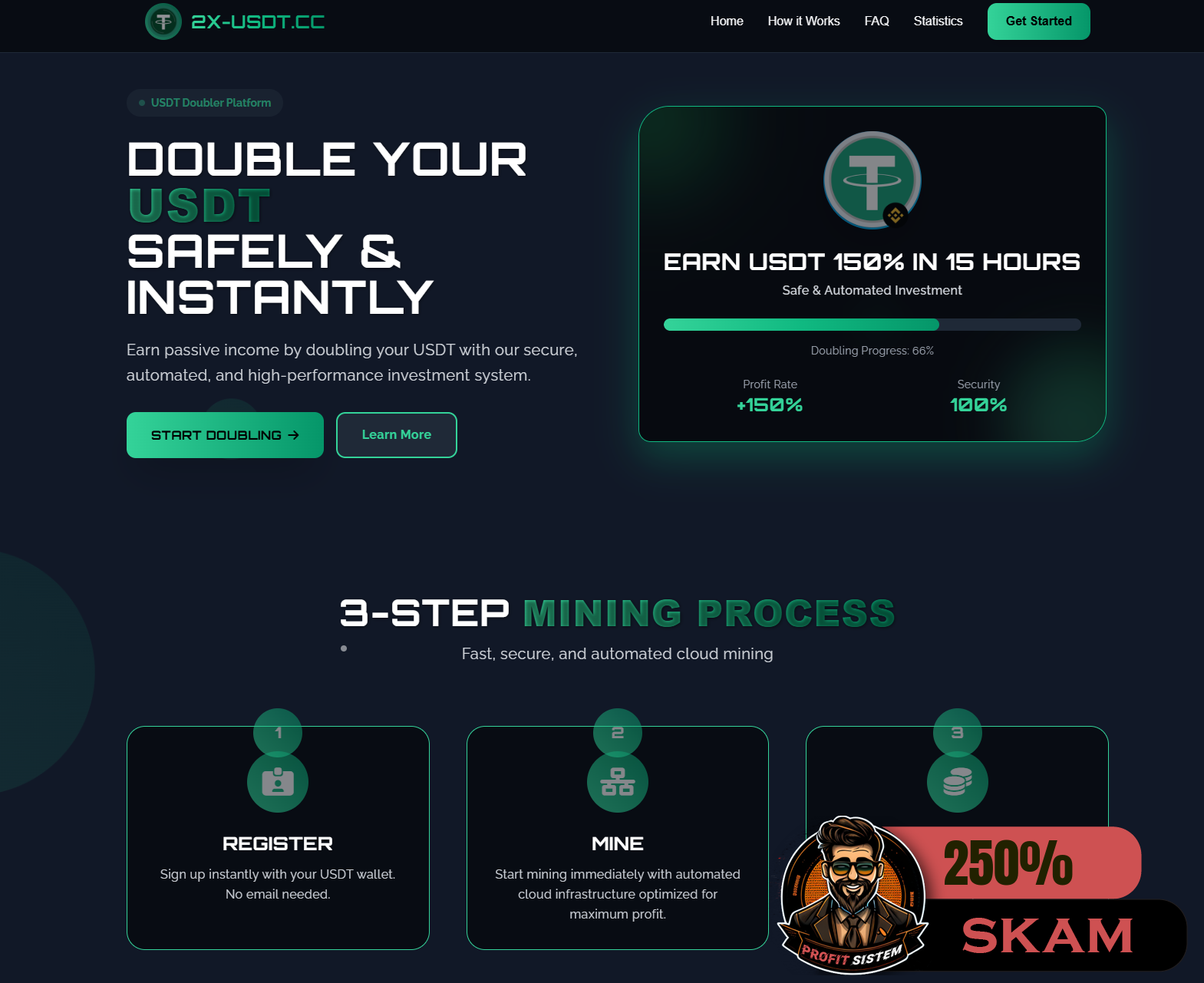Open the Home menu item
The height and width of the screenshot is (983, 1204).
coord(727,21)
